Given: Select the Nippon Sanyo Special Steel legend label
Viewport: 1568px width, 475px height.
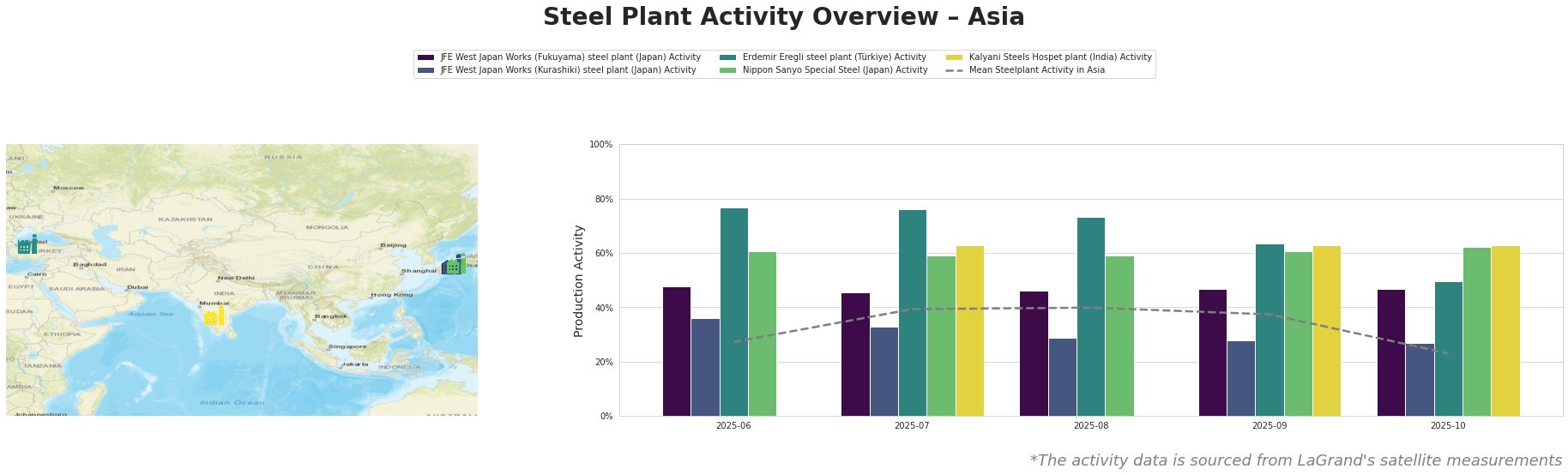Looking at the screenshot, I should tap(835, 70).
